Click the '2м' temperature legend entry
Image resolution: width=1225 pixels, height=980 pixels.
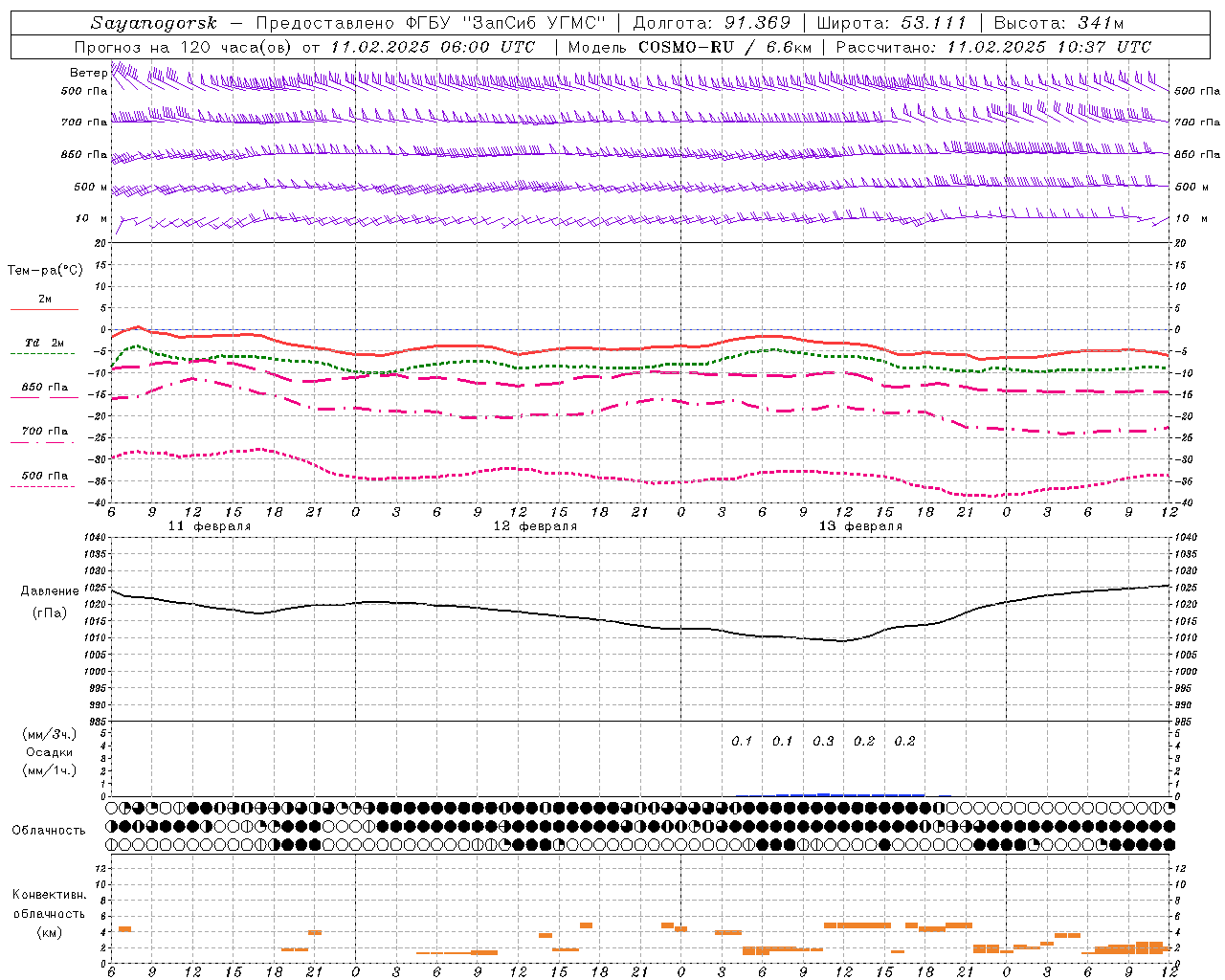(x=45, y=299)
